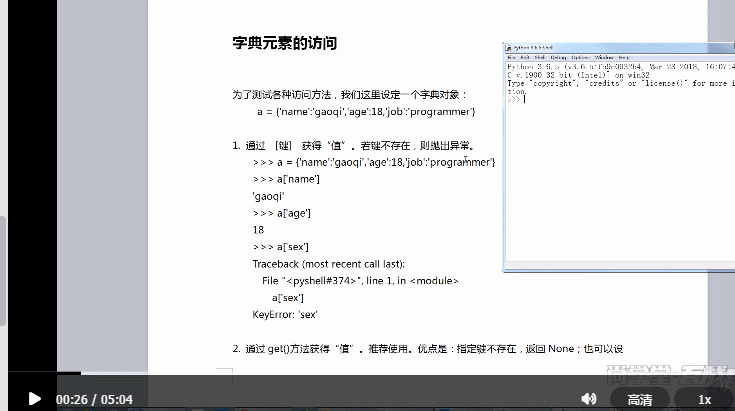Click the File "<pyshell#374>" line
The height and width of the screenshot is (411, 735).
(360, 281)
